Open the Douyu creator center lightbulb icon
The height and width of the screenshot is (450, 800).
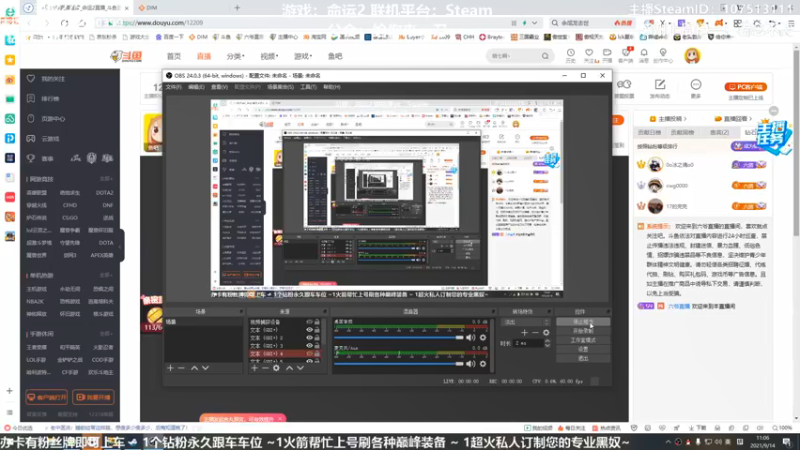[663, 55]
